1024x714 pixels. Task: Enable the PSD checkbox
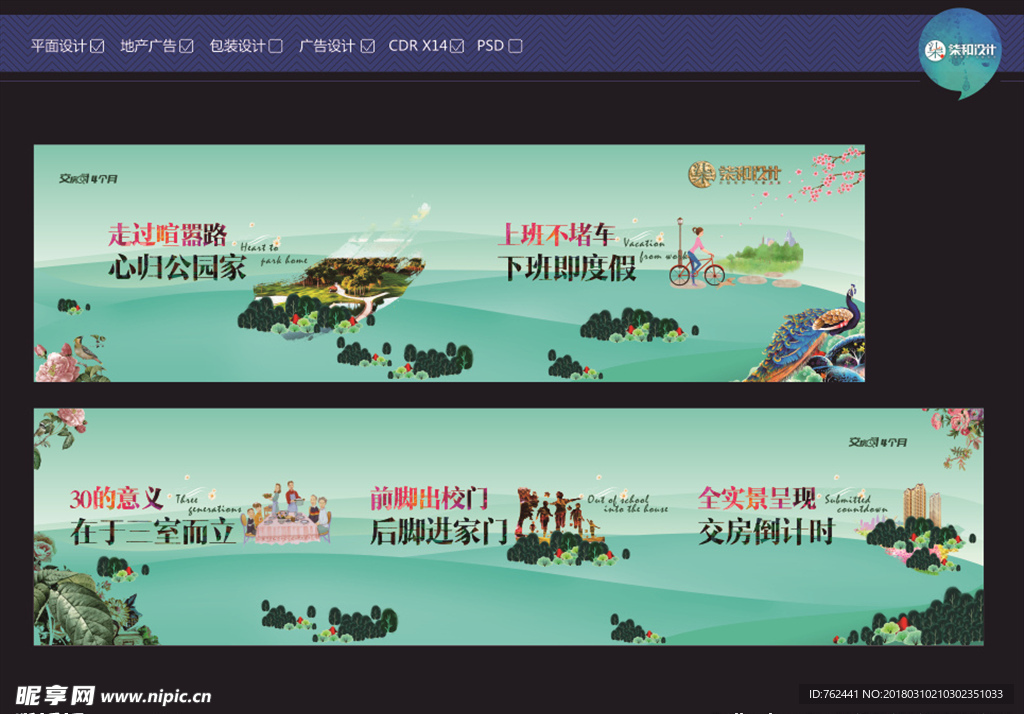514,44
